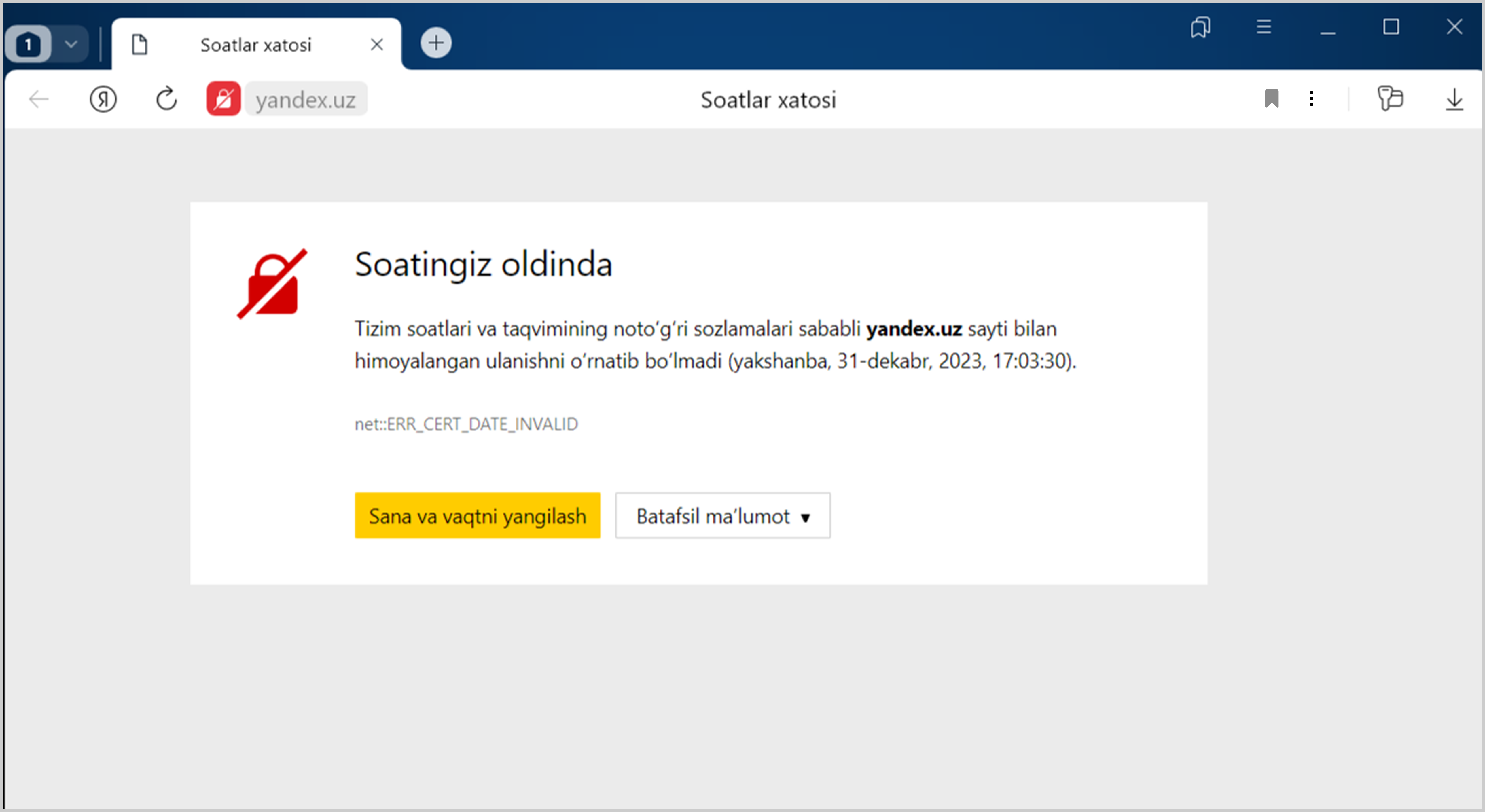This screenshot has height=812, width=1485.
Task: Click the tab counter showing 1
Action: point(28,44)
